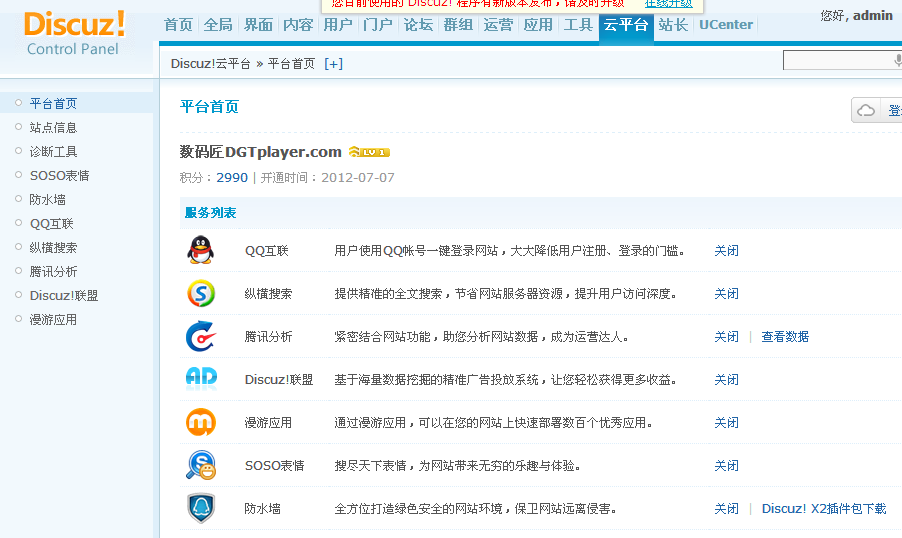Screen dimensions: 902x538
Task: Open the 首页 top menu
Action: point(178,25)
